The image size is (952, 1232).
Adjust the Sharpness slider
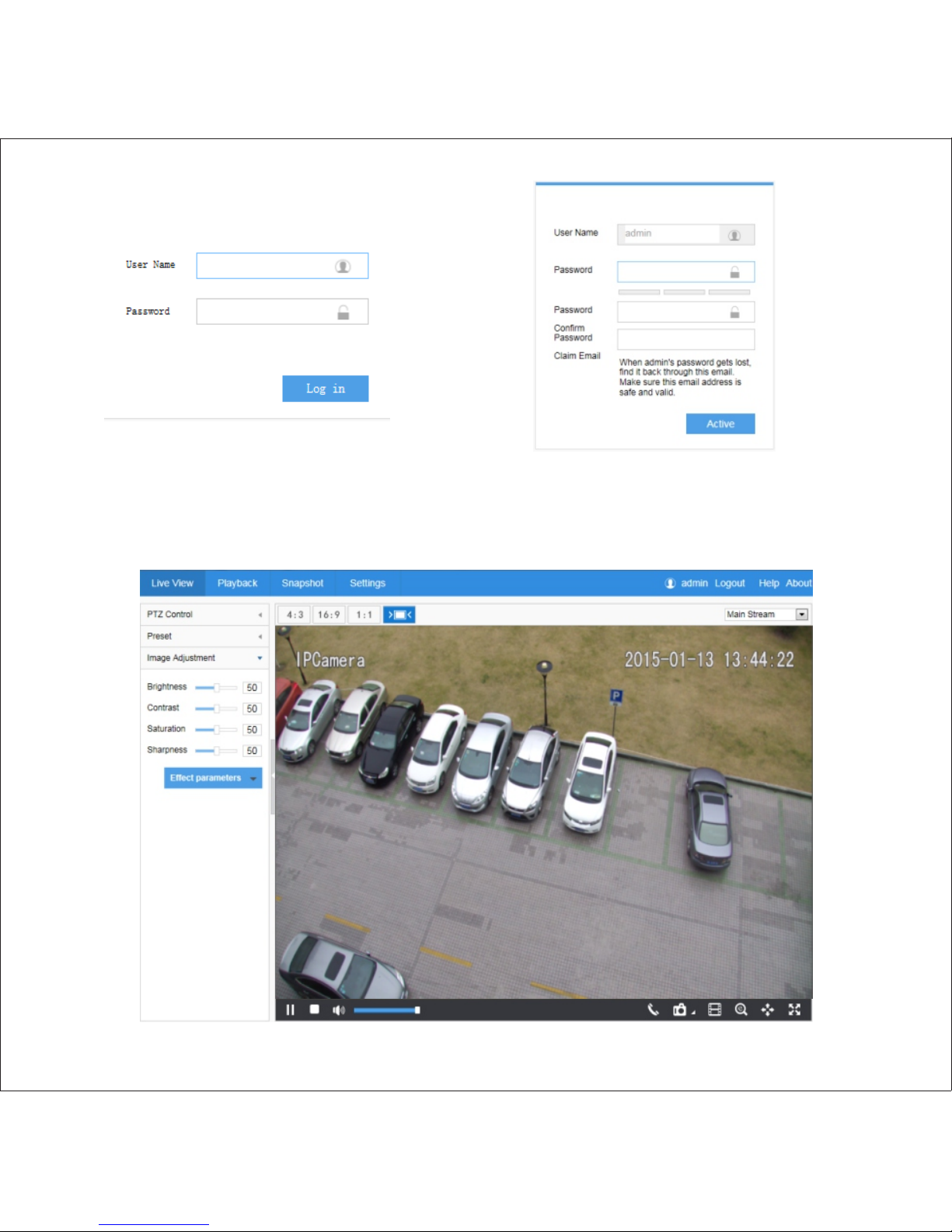tap(216, 751)
